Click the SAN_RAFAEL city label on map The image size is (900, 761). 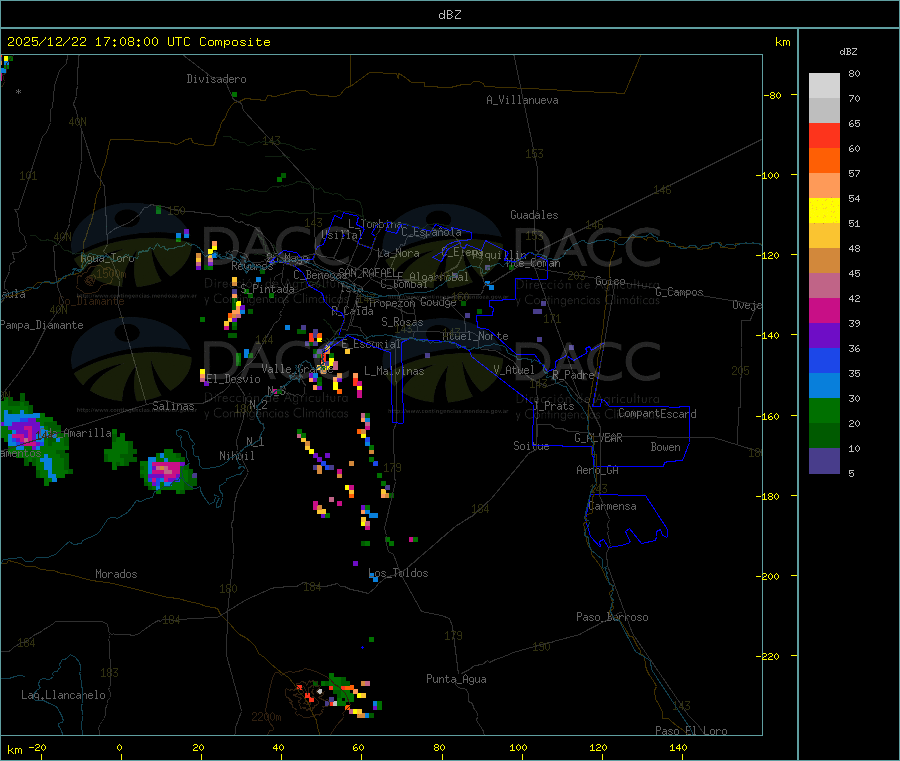366,272
